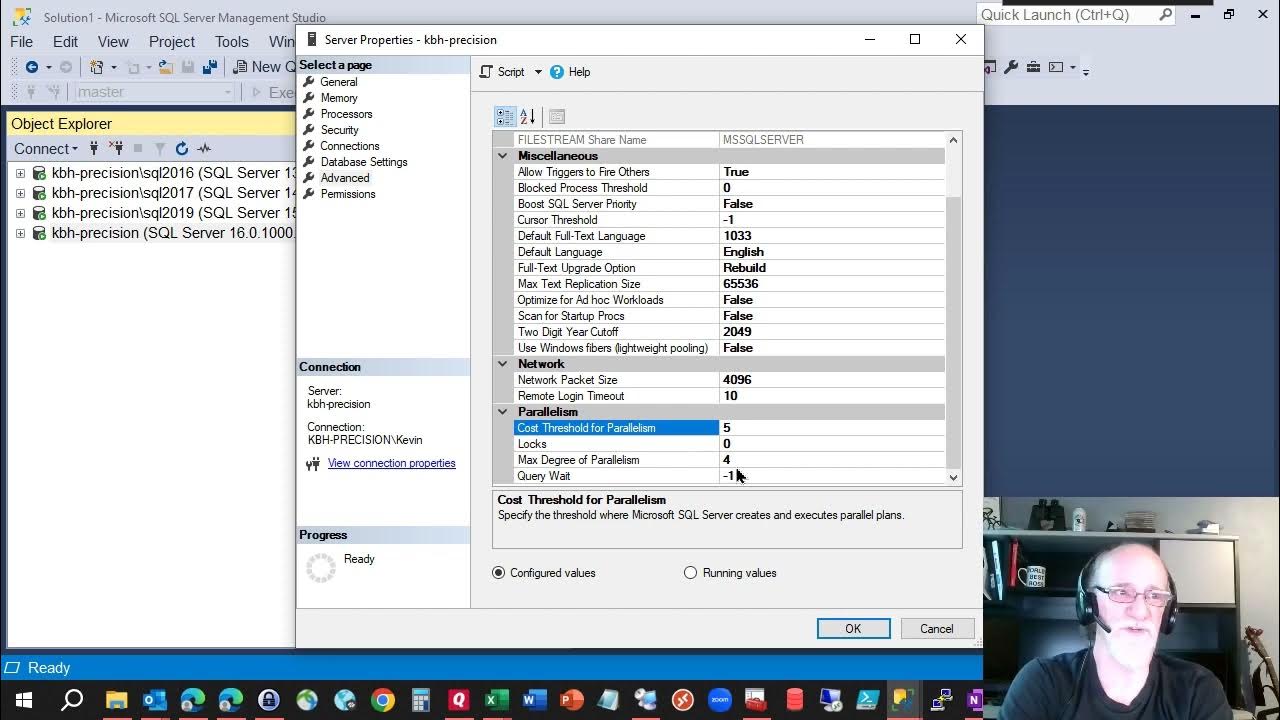Open the File menu
Image resolution: width=1280 pixels, height=720 pixels.
click(x=21, y=41)
